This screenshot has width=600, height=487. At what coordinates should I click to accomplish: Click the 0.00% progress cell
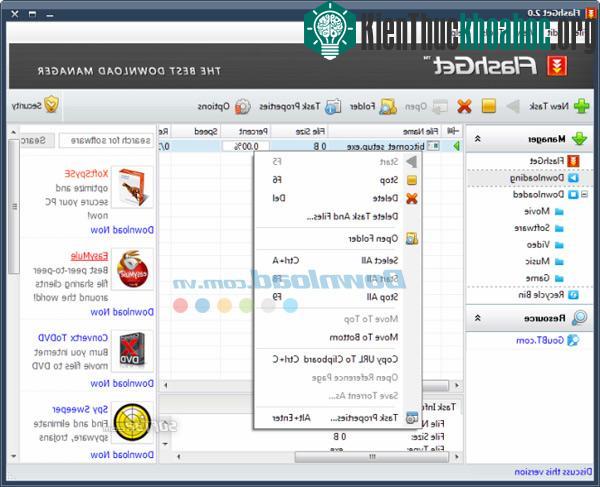tap(246, 146)
